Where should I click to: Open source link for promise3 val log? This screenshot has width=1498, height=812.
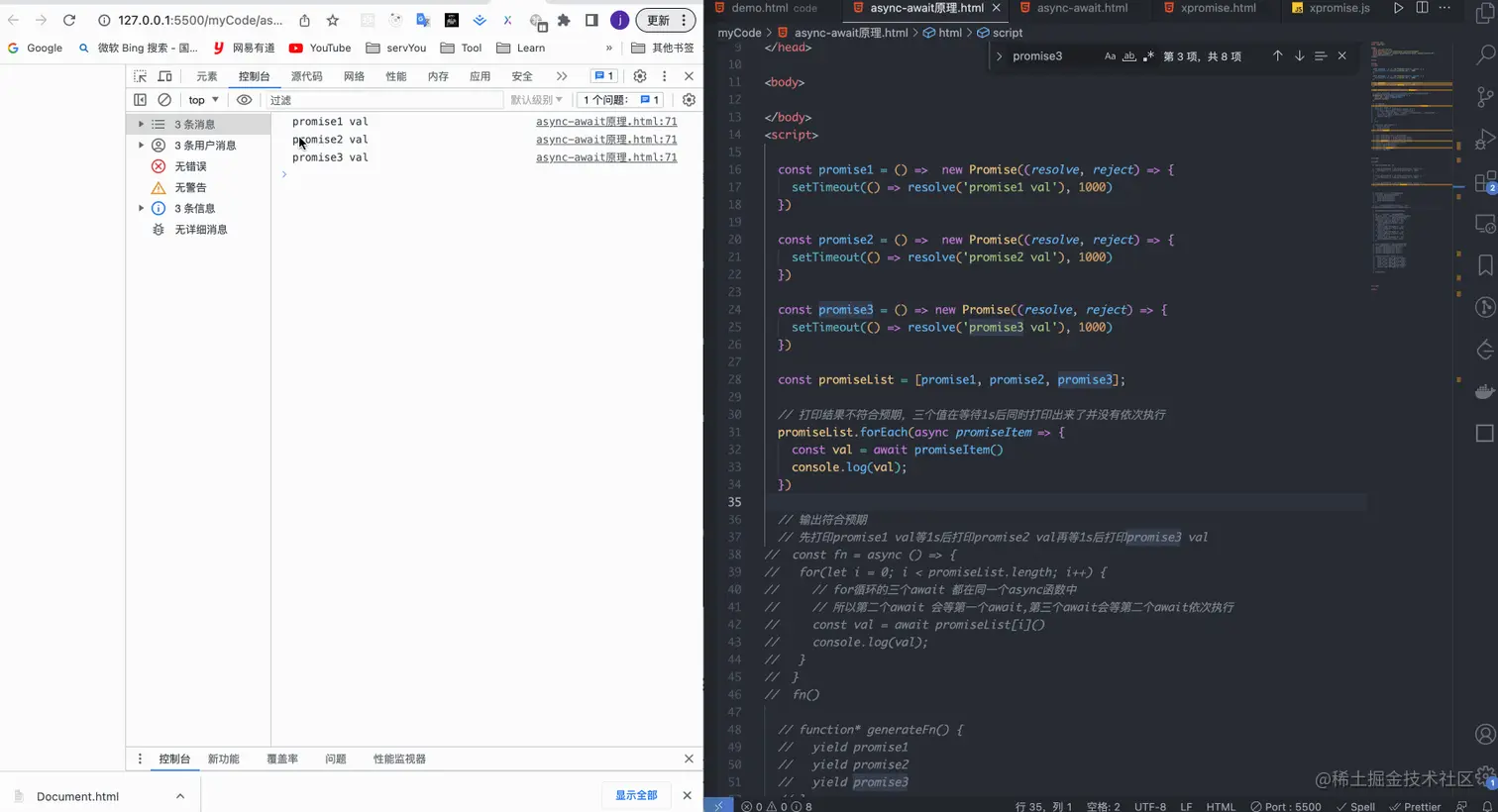(606, 157)
